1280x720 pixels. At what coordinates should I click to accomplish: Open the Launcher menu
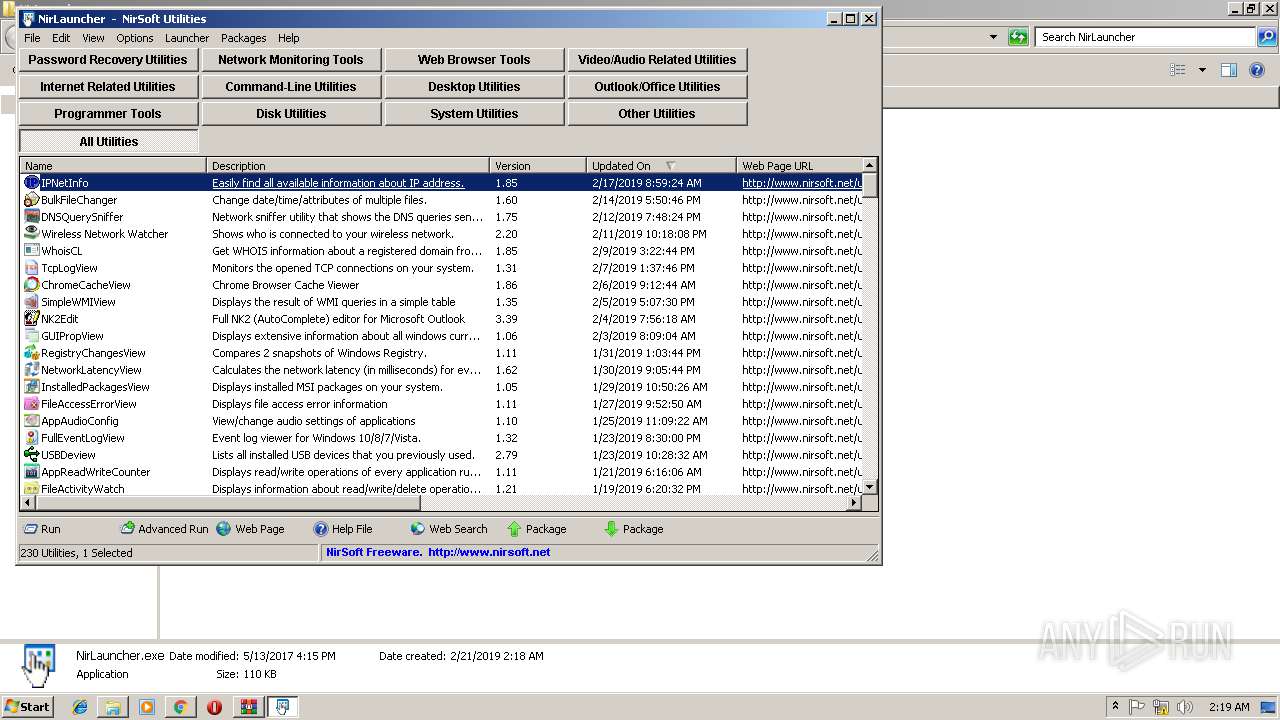pos(187,38)
